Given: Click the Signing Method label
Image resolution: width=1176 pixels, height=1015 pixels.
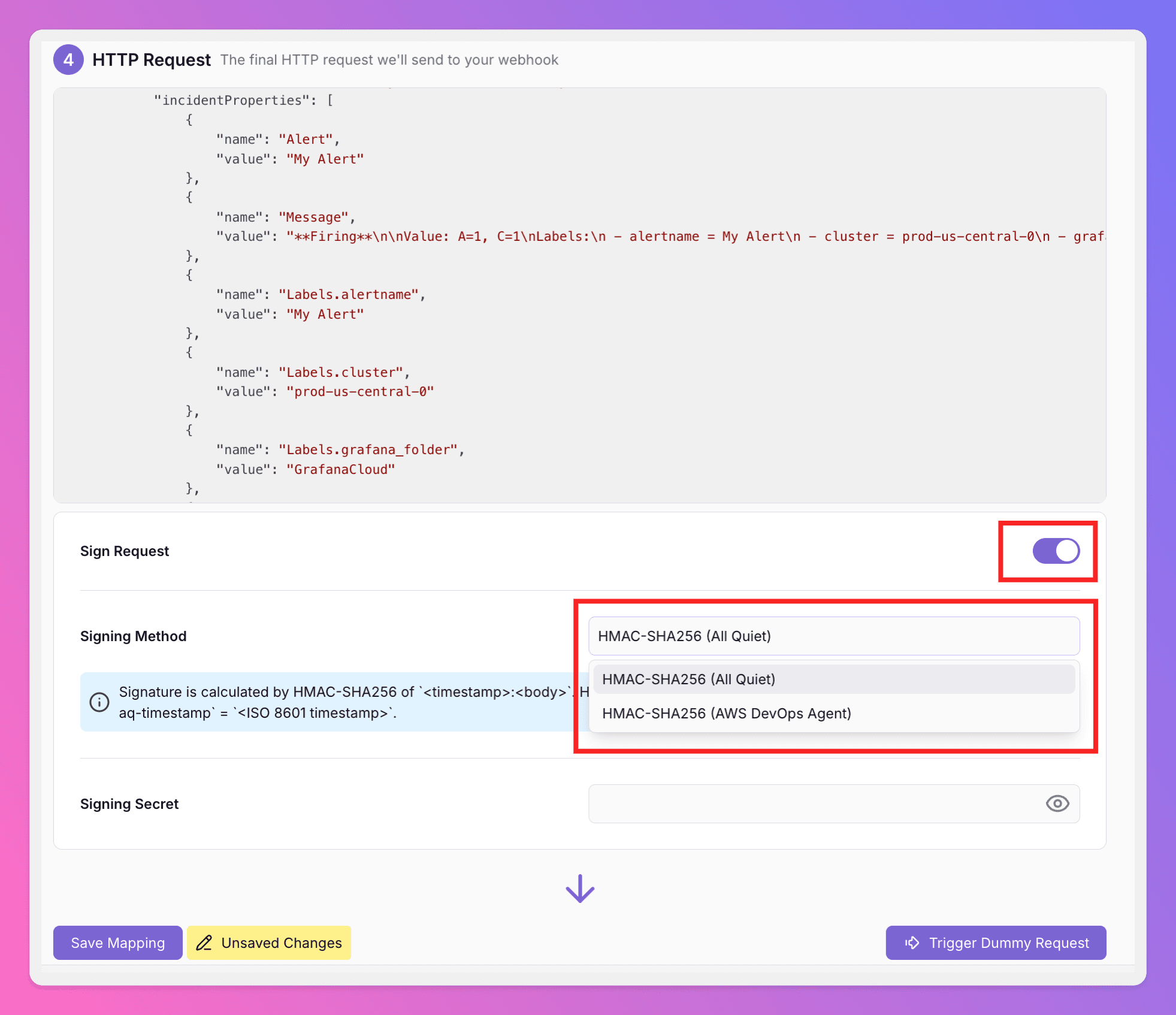Looking at the screenshot, I should click(x=134, y=636).
